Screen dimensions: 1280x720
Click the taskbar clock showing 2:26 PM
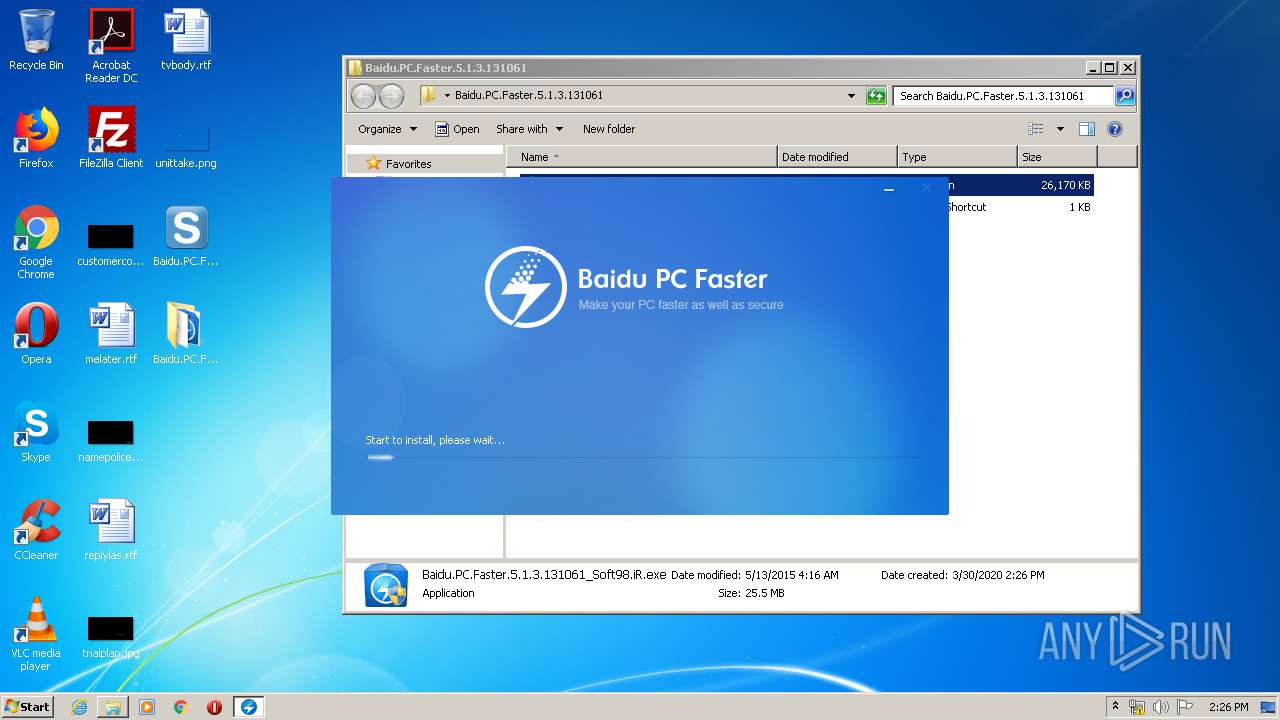pos(1228,707)
